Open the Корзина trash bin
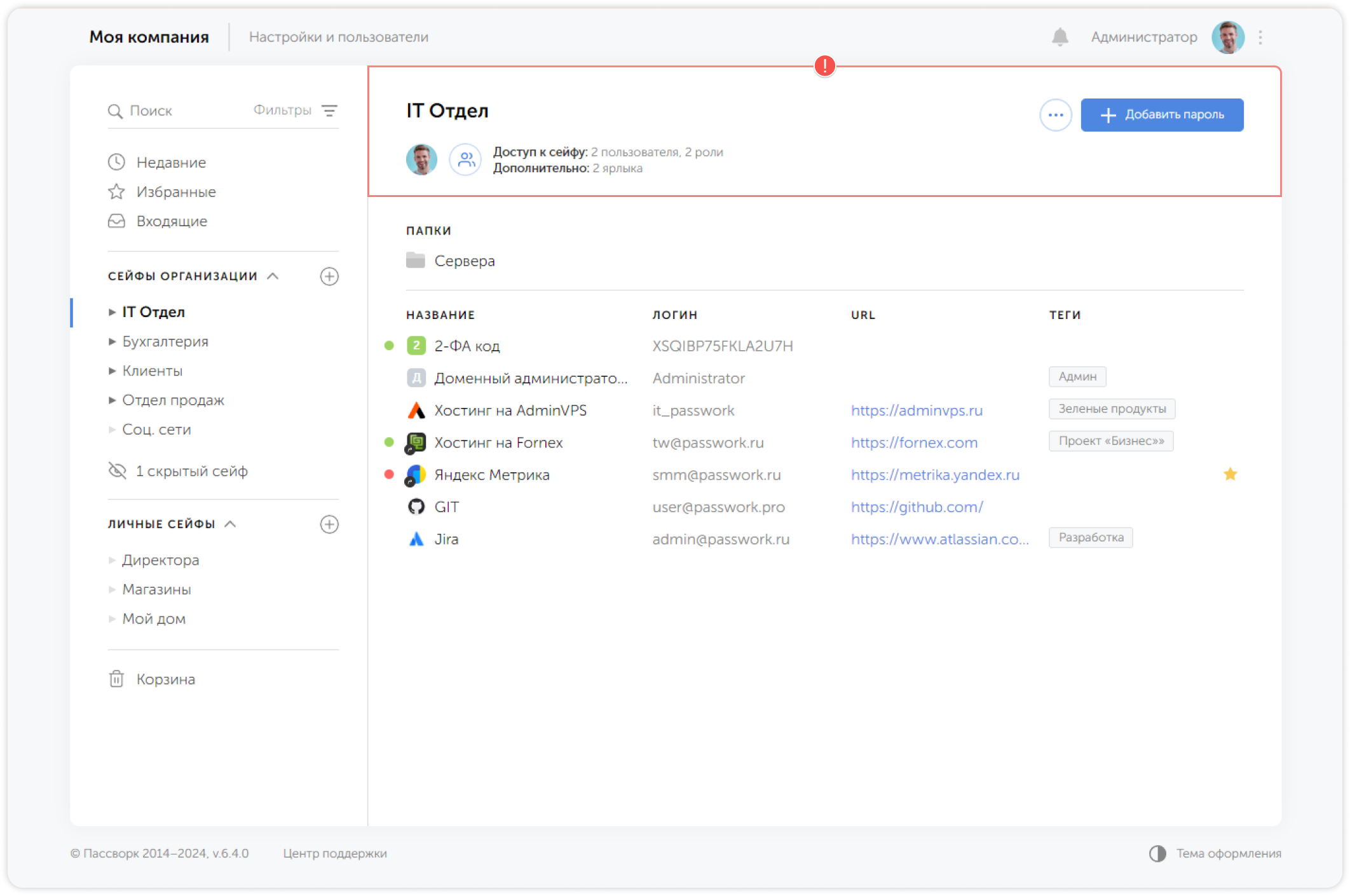 [x=165, y=679]
